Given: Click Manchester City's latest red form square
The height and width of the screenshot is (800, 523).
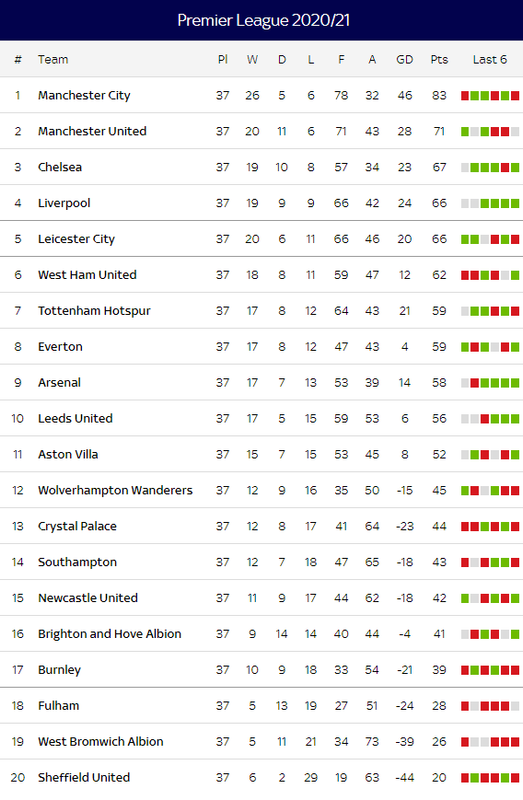Looking at the screenshot, I should [515, 95].
